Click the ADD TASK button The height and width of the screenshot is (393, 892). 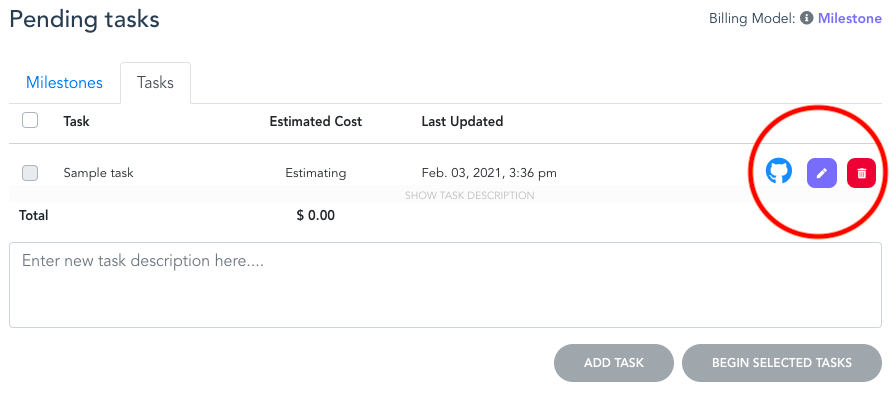click(614, 363)
